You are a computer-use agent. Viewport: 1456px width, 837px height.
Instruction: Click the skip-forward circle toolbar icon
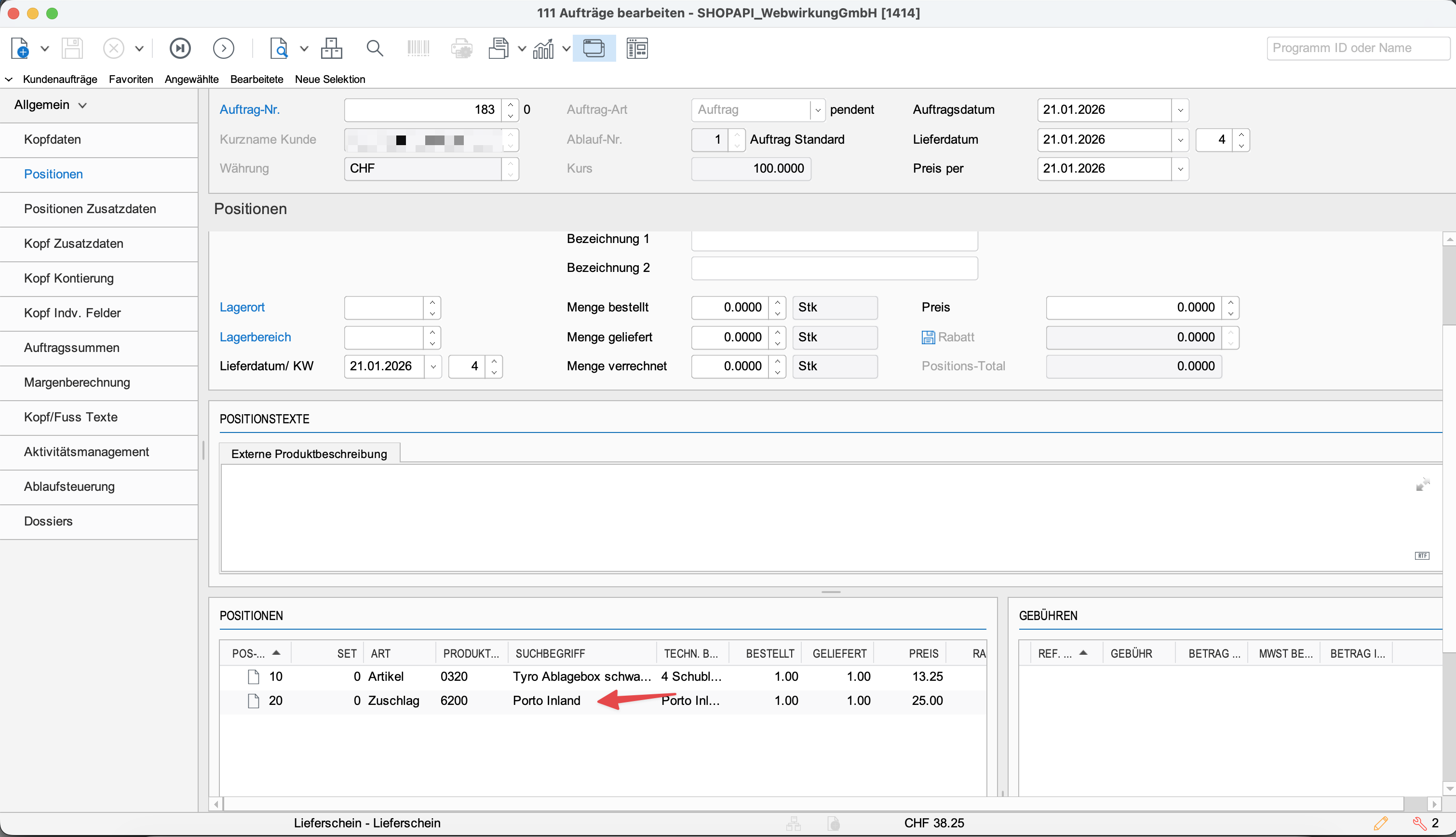[180, 48]
